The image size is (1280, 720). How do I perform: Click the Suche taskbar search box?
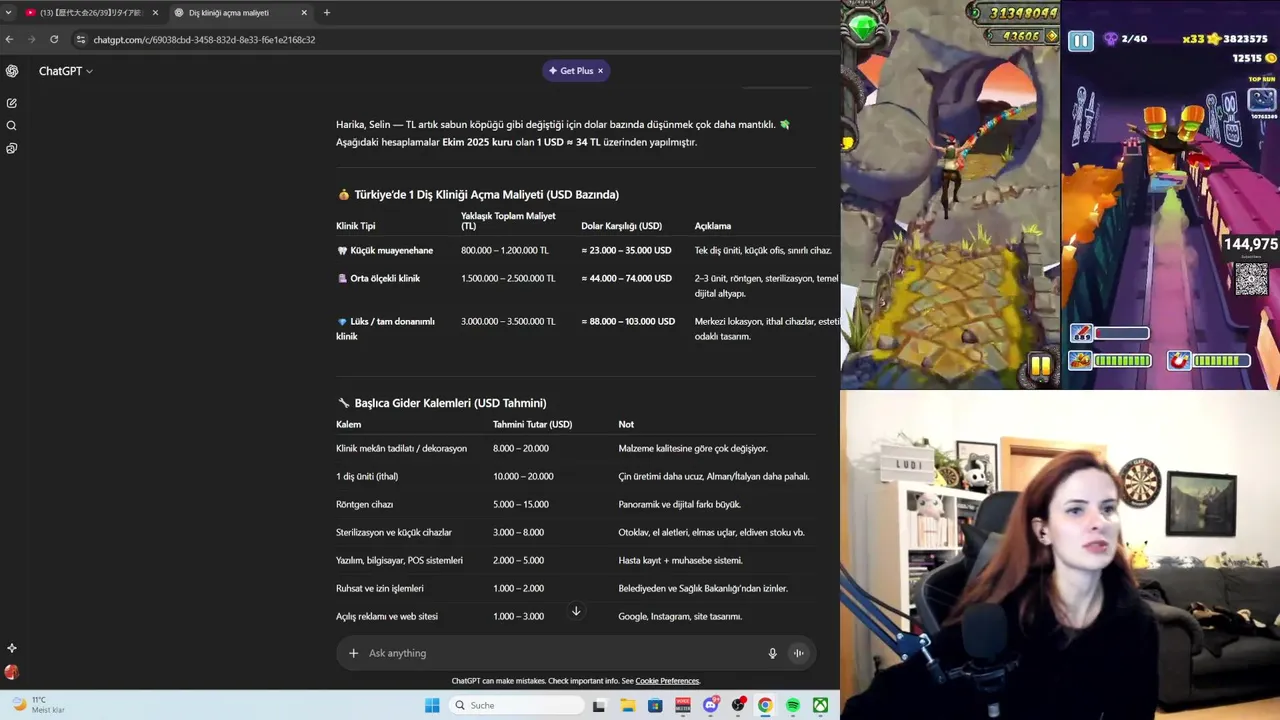516,705
